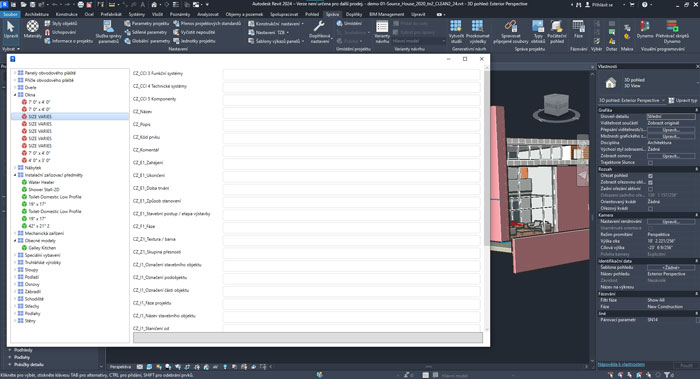Viewport: 700px width, 379px height.
Task: Select Water Heater tree item
Action: coord(41,182)
